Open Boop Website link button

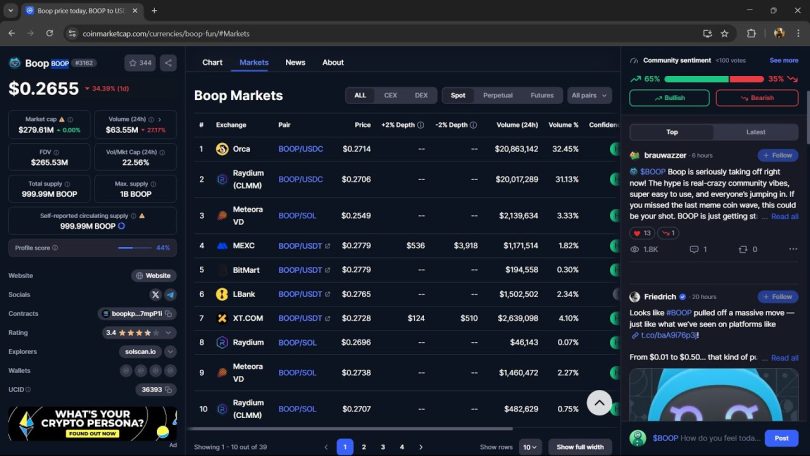(x=153, y=276)
